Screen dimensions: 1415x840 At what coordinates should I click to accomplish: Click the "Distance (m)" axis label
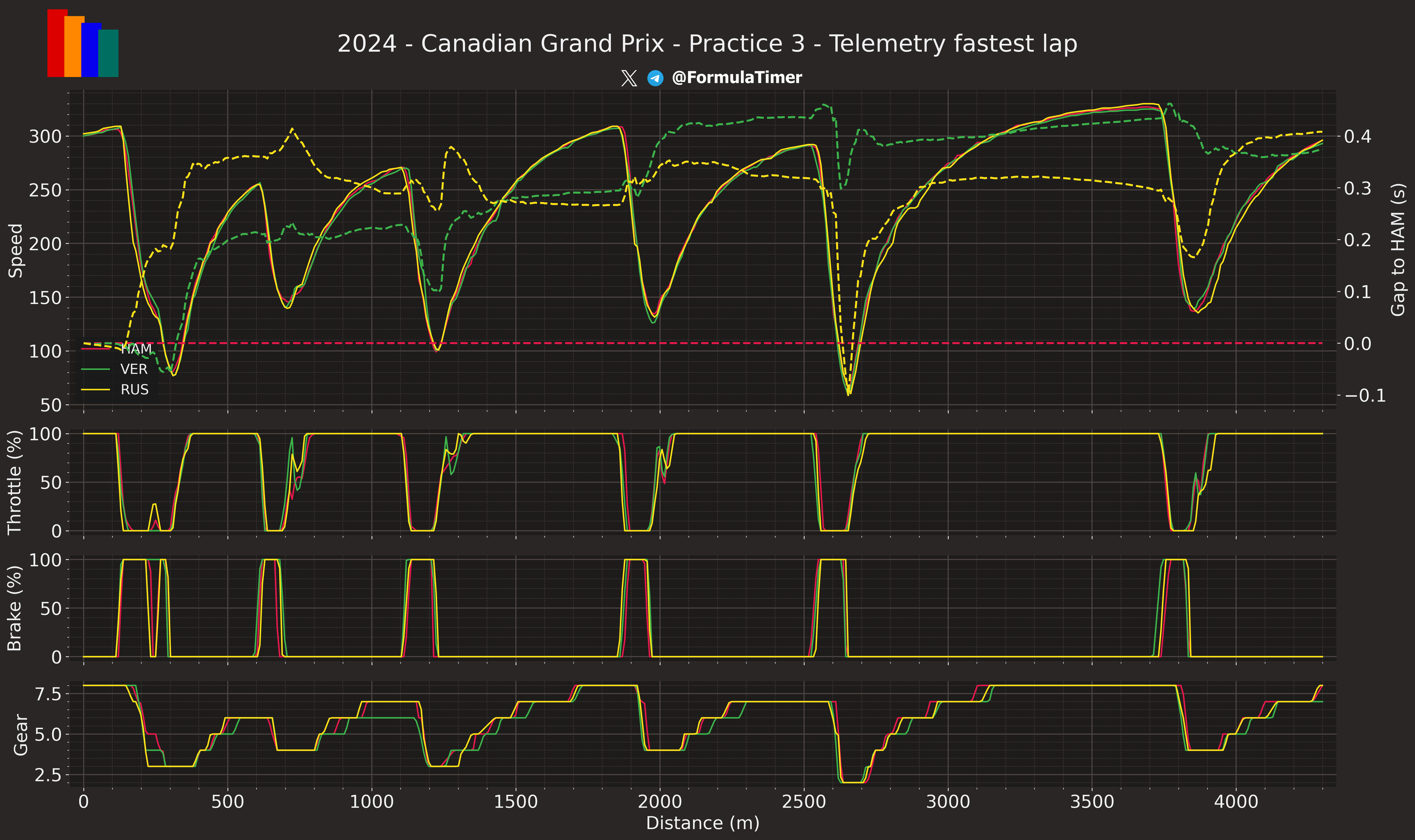(x=702, y=822)
